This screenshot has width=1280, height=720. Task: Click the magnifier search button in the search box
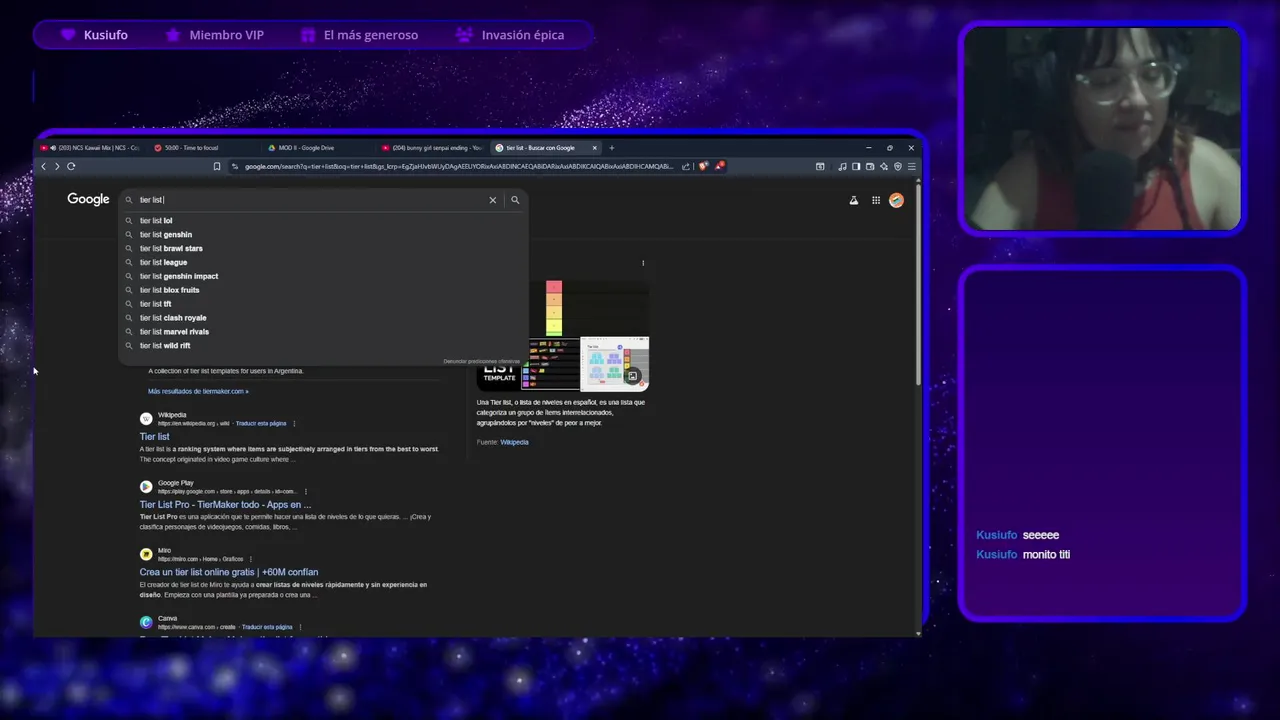pos(515,200)
